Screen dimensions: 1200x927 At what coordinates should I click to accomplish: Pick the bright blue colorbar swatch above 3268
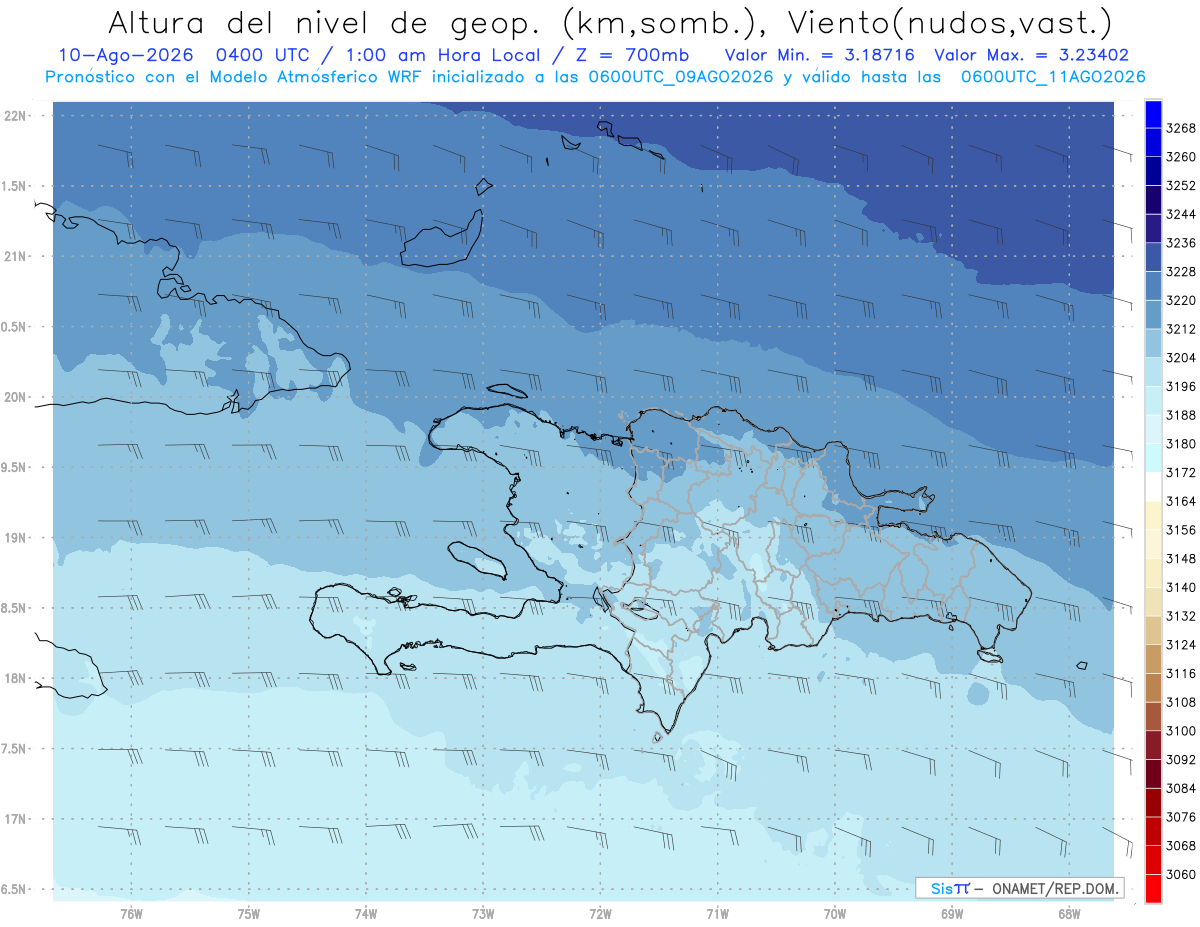tap(1153, 115)
